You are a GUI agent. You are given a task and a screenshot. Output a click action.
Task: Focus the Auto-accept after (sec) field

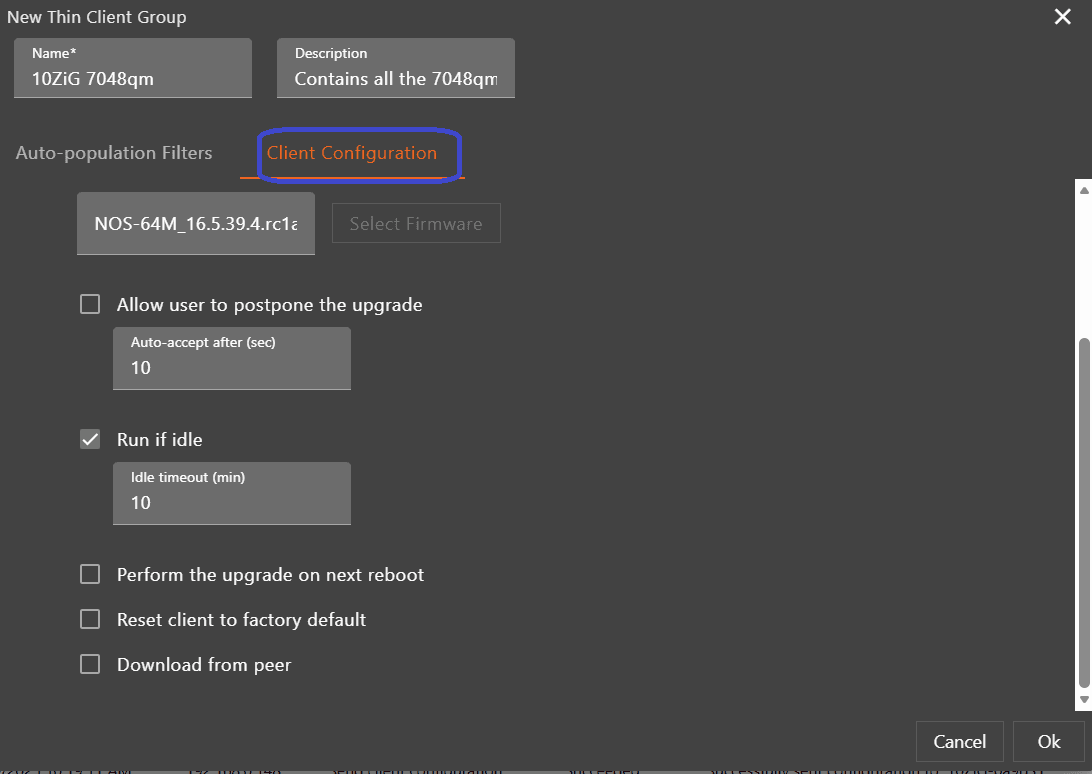click(x=231, y=368)
